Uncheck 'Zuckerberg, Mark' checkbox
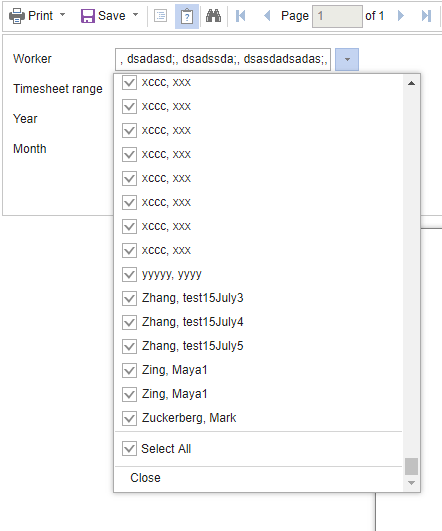The width and height of the screenshot is (442, 531). [x=129, y=418]
